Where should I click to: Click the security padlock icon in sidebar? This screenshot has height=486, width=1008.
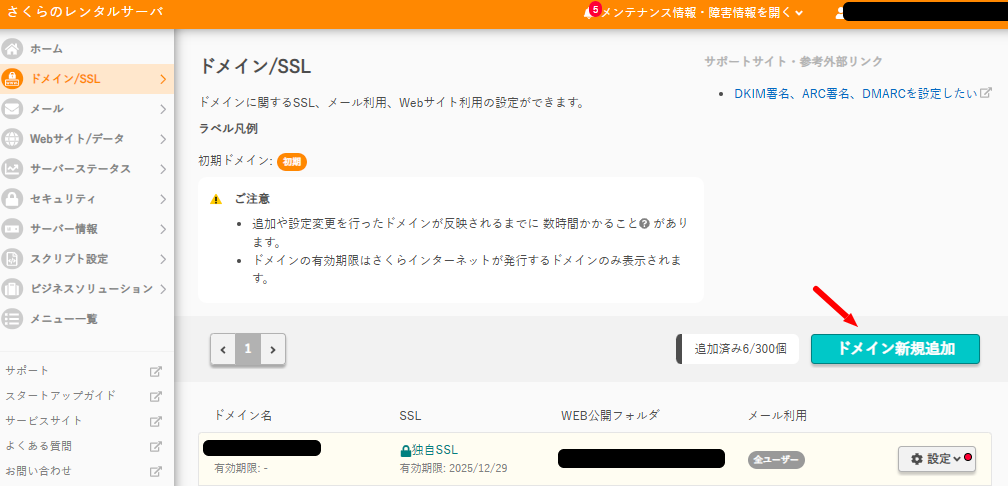click(x=13, y=198)
